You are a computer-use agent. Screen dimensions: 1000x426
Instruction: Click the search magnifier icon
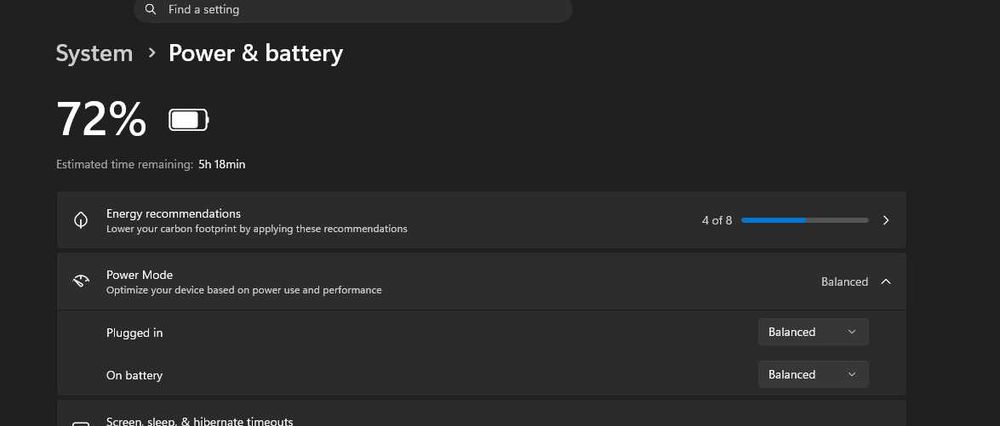tap(151, 10)
